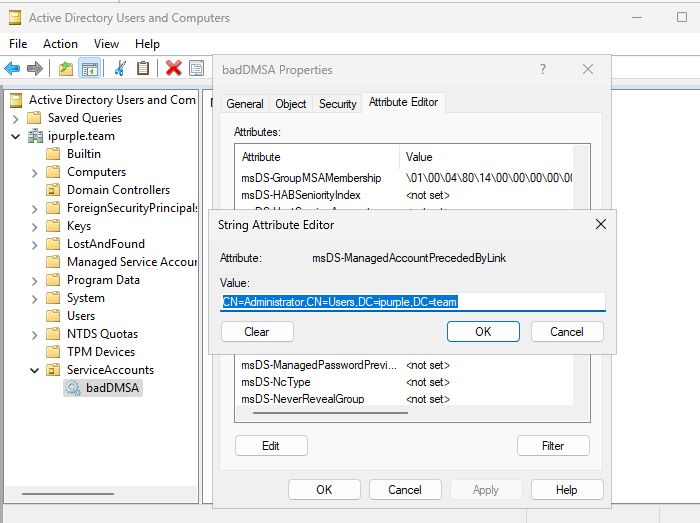Viewport: 700px width, 523px height.
Task: Close the String Attribute Editor dialog
Action: (x=601, y=224)
